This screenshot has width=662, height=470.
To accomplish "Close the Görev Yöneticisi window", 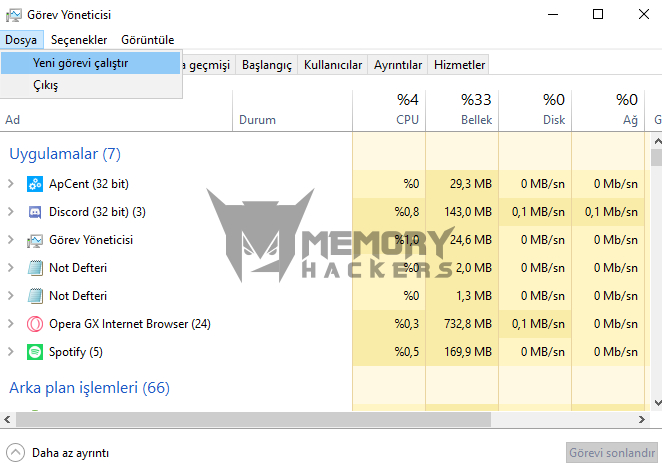I will coord(643,14).
